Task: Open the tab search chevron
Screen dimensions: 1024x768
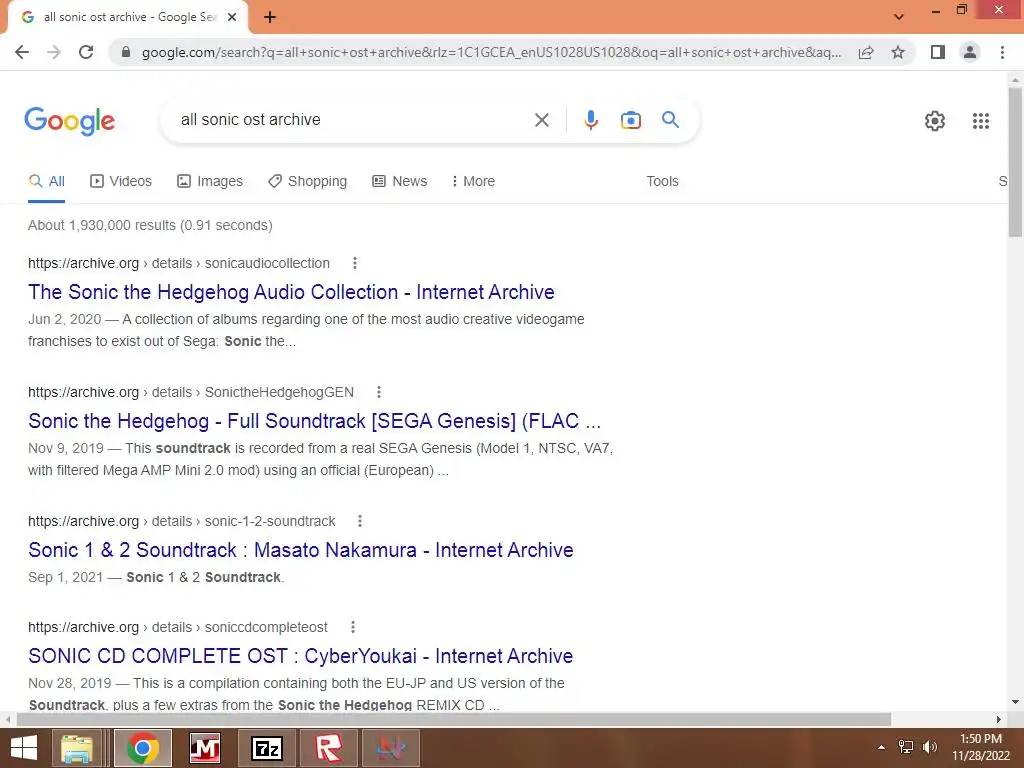Action: [x=899, y=17]
